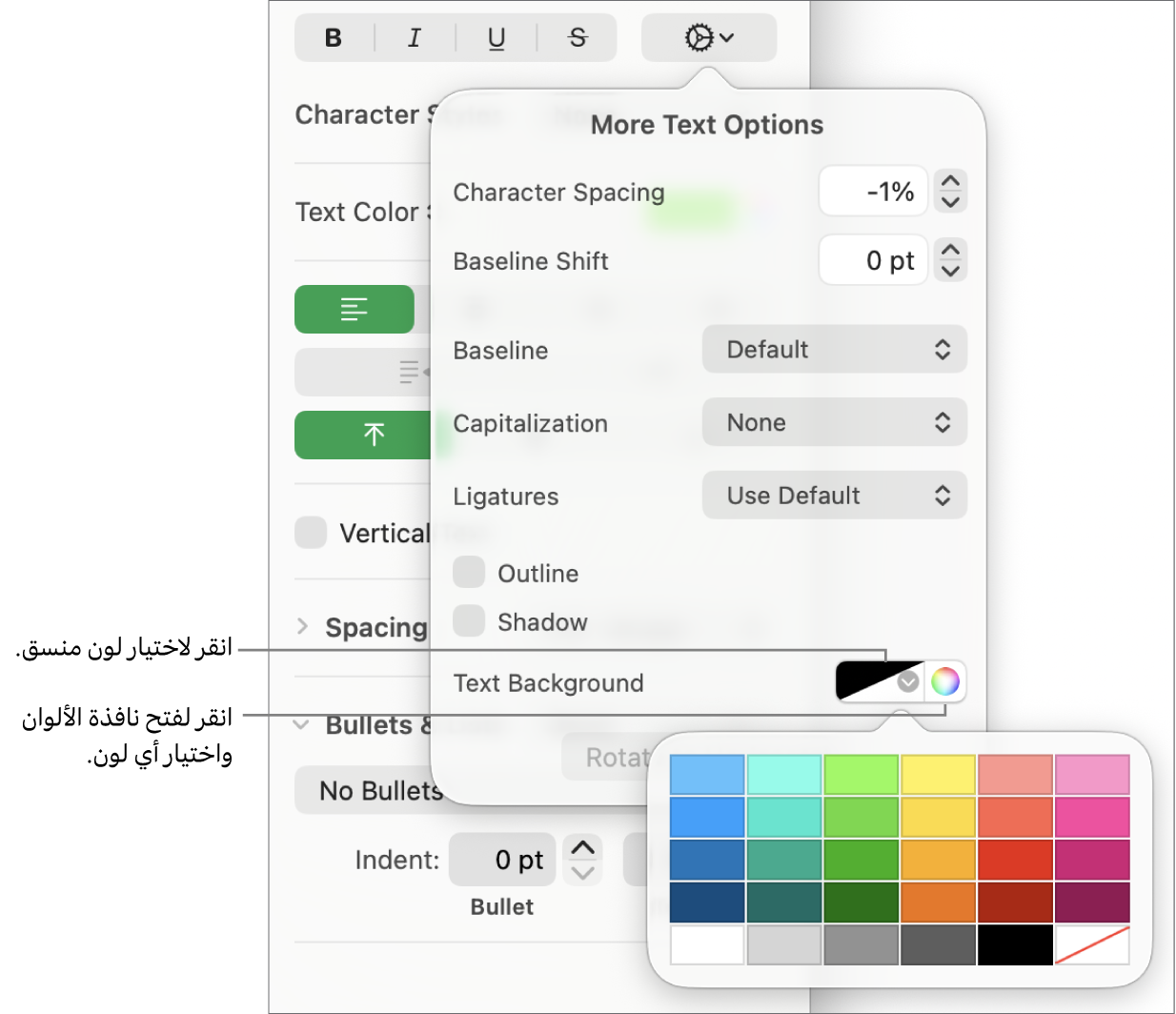Select the magenta swatch in third row
Screen dimensions: 1176x1014
click(x=1092, y=860)
